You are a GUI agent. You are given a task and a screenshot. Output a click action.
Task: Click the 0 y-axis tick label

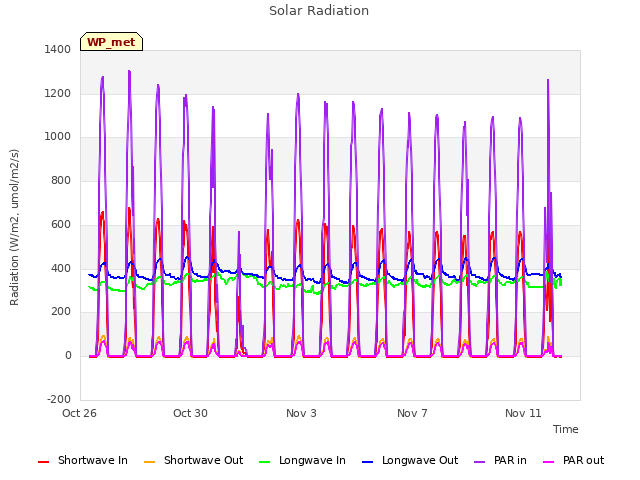[68, 356]
